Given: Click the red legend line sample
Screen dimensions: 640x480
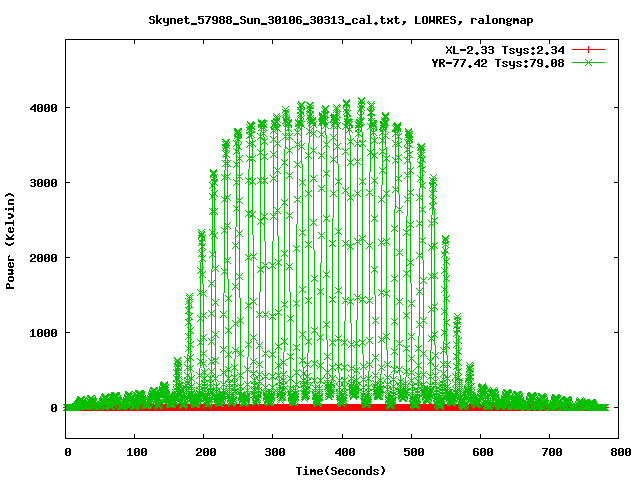Looking at the screenshot, I should tap(588, 50).
